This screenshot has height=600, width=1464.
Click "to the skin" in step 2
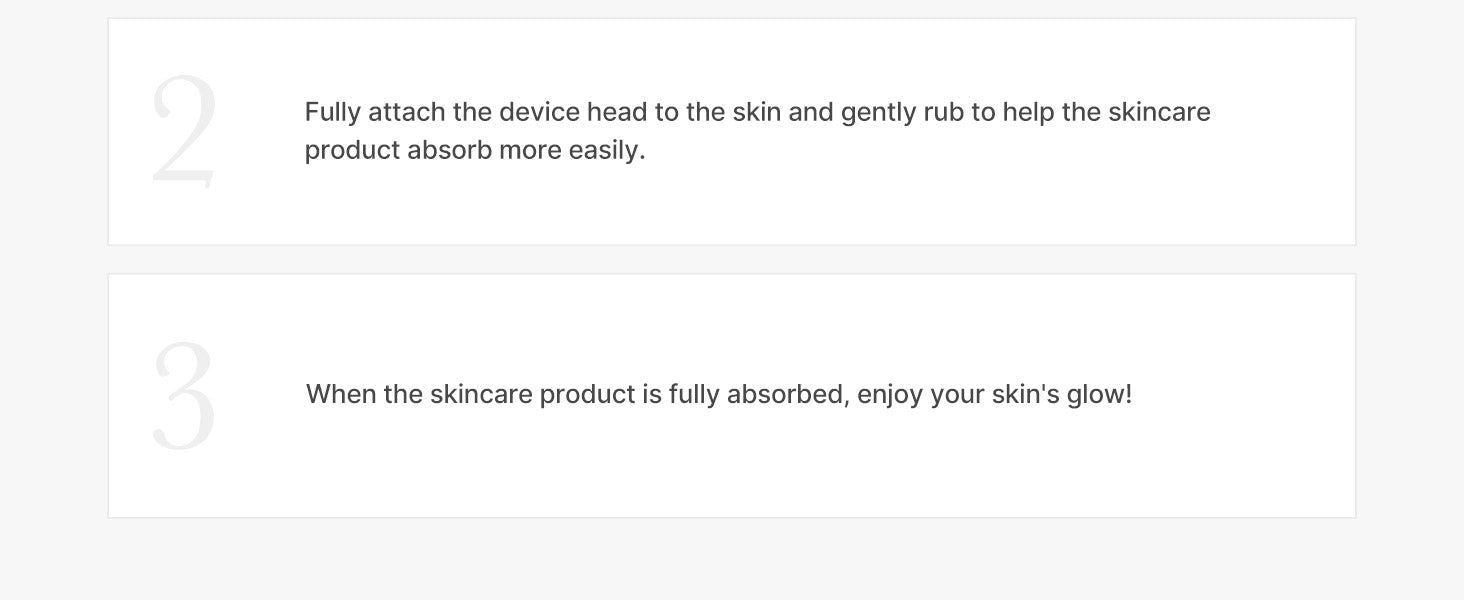pyautogui.click(x=718, y=112)
